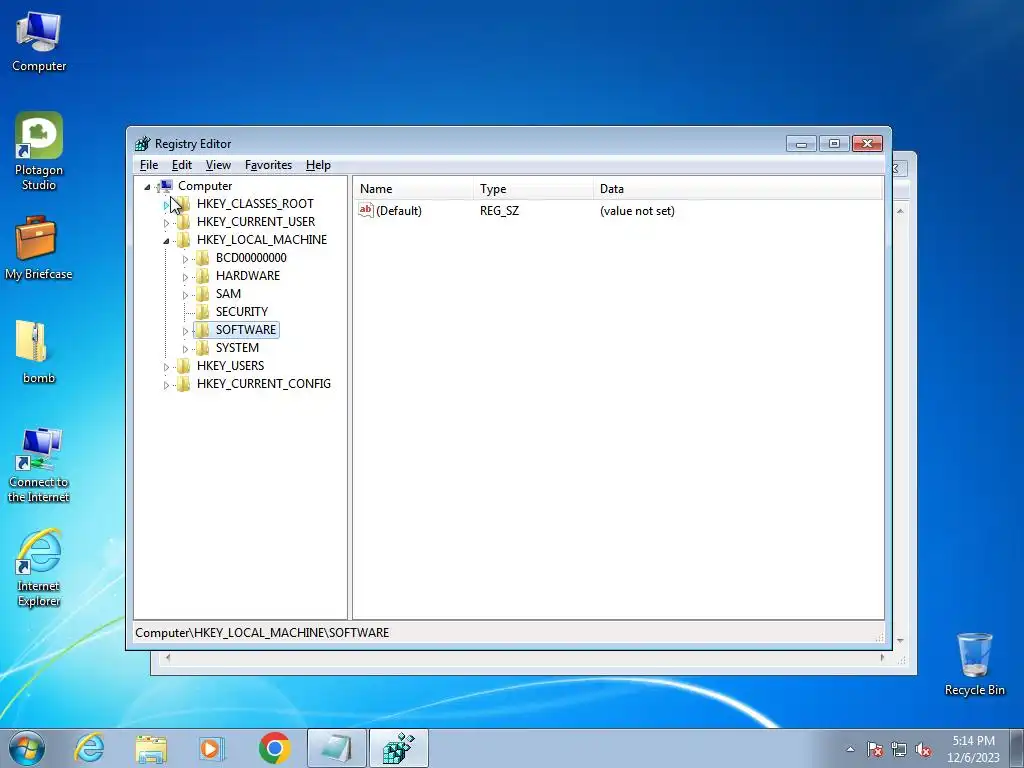Click the taskbar clock and date

coord(973,749)
